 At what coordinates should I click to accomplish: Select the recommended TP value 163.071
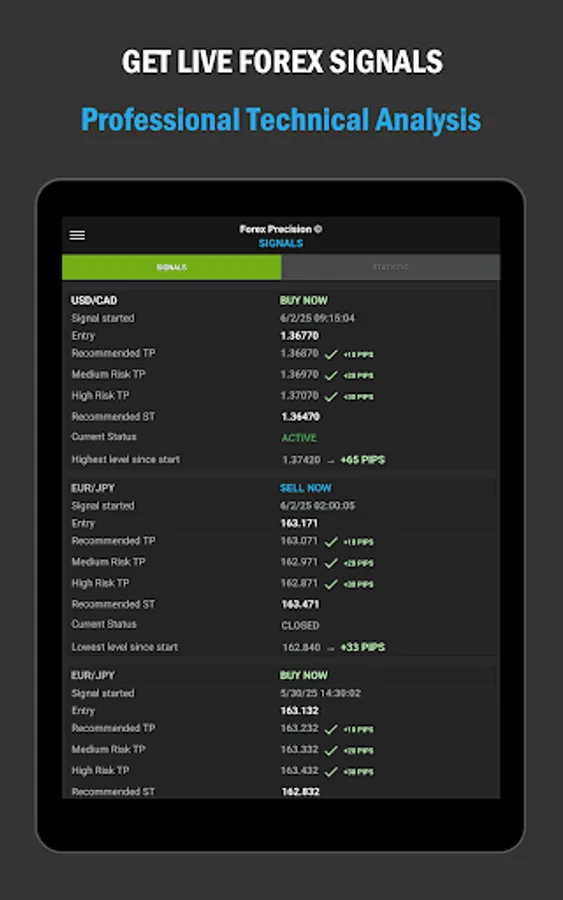click(x=299, y=541)
